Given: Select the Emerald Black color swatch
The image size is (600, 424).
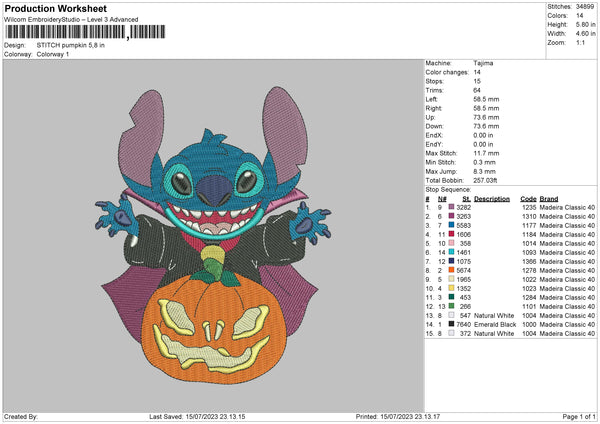Looking at the screenshot, I should click(452, 324).
